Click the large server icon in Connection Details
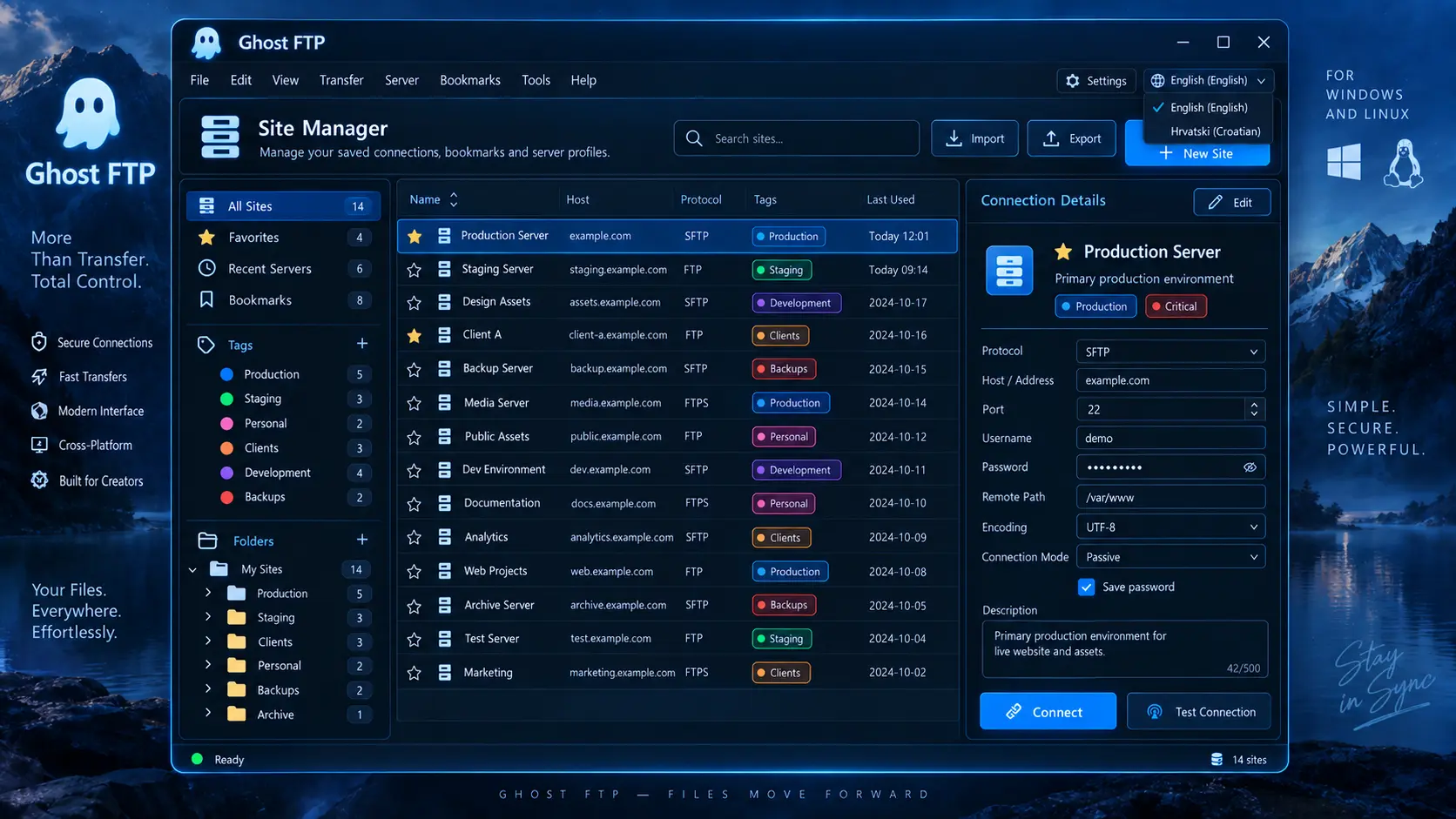The width and height of the screenshot is (1456, 819). point(1009,270)
